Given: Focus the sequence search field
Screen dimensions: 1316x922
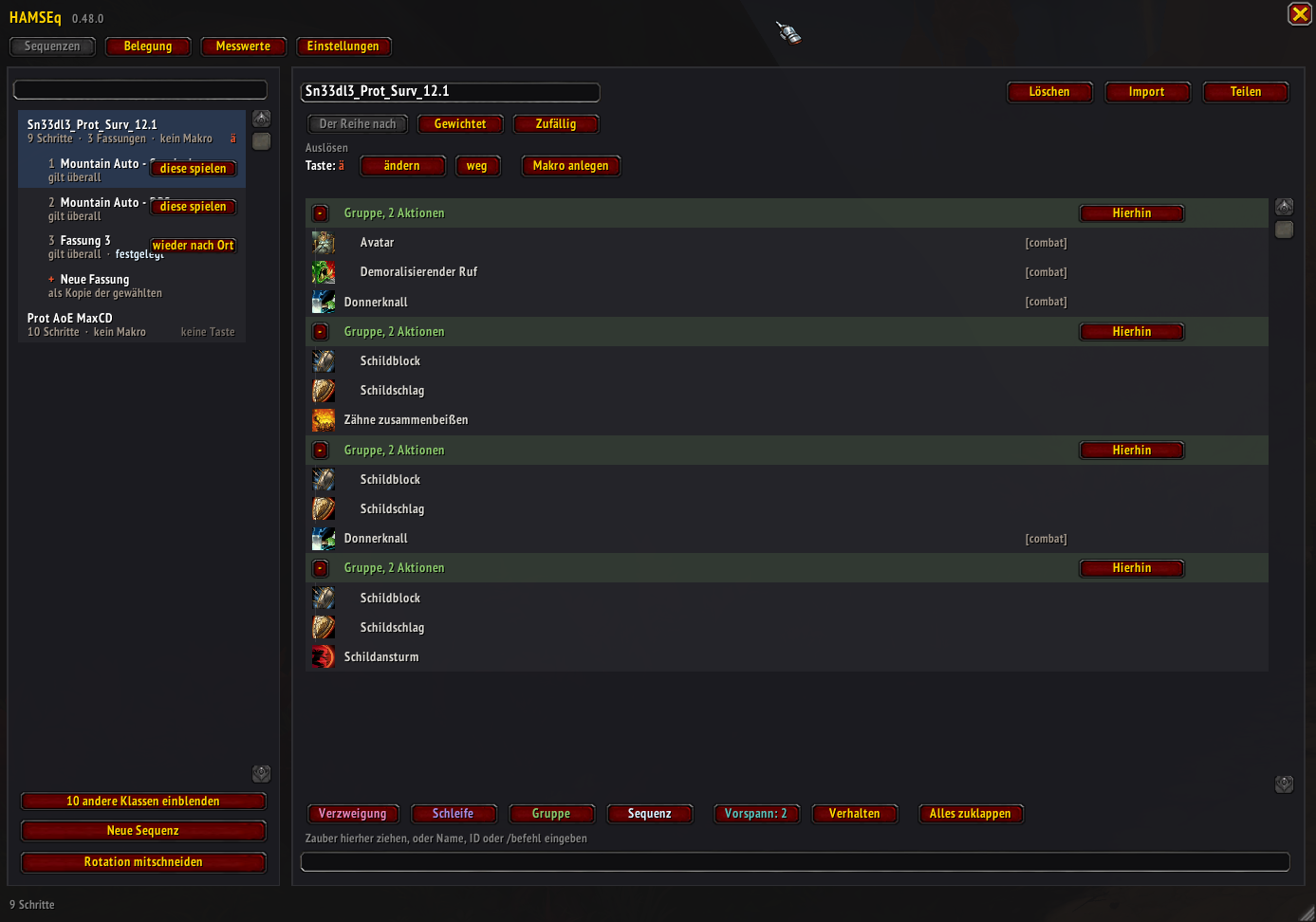Looking at the screenshot, I should [x=140, y=90].
